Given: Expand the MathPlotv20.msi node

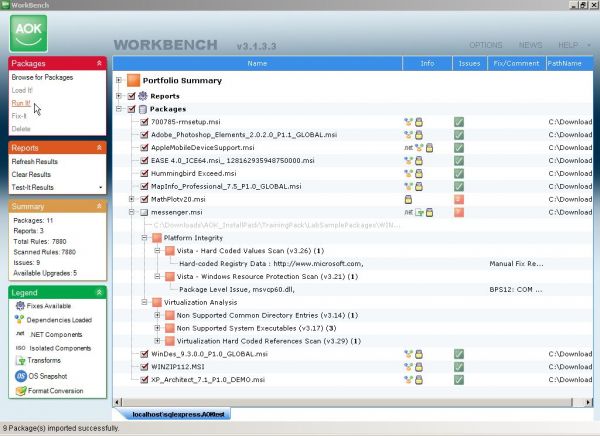Looking at the screenshot, I should coord(132,199).
